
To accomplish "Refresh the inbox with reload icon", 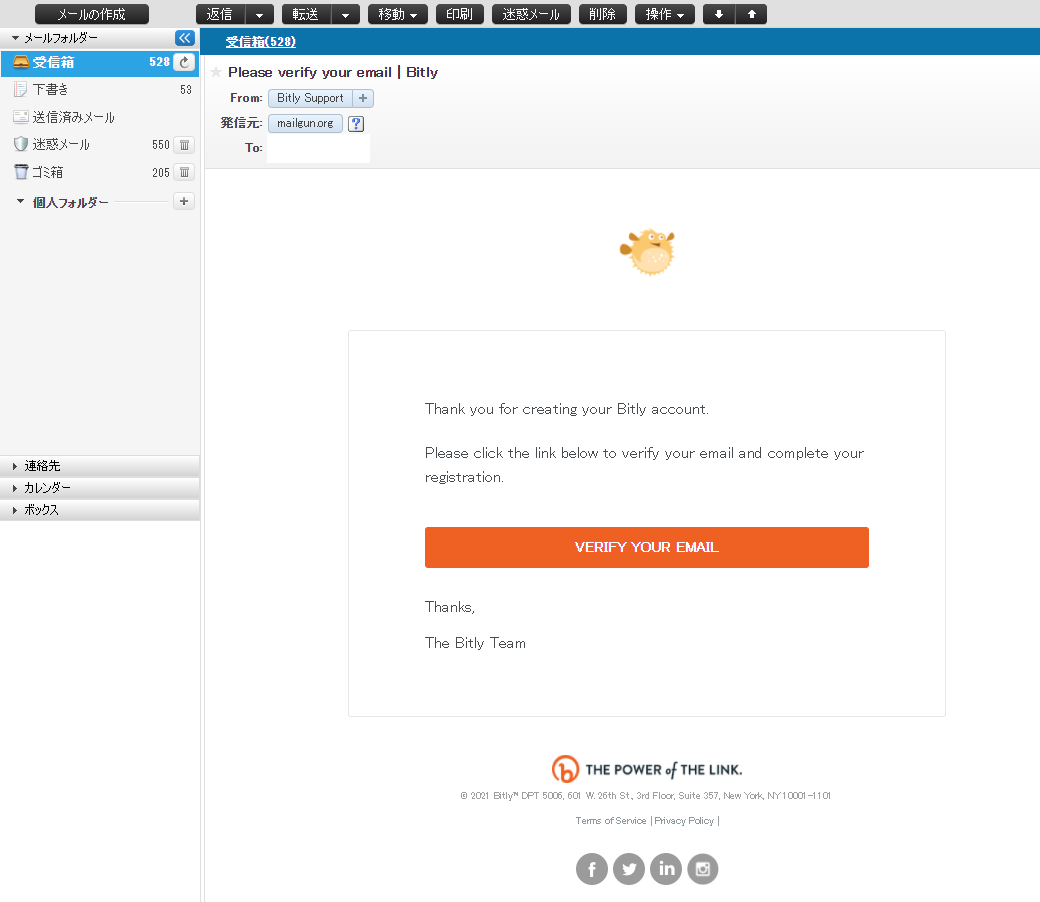I will tap(184, 62).
